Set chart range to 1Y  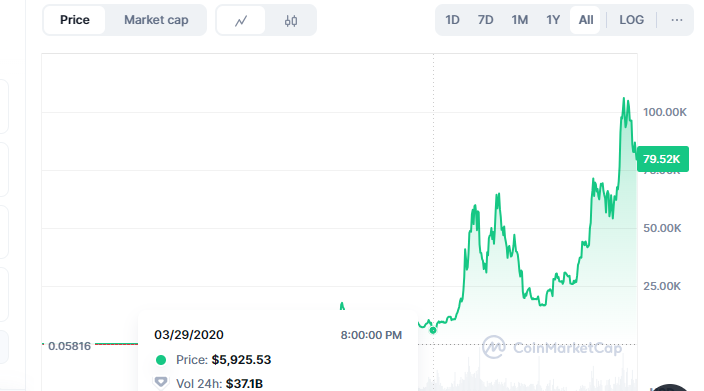pos(553,20)
